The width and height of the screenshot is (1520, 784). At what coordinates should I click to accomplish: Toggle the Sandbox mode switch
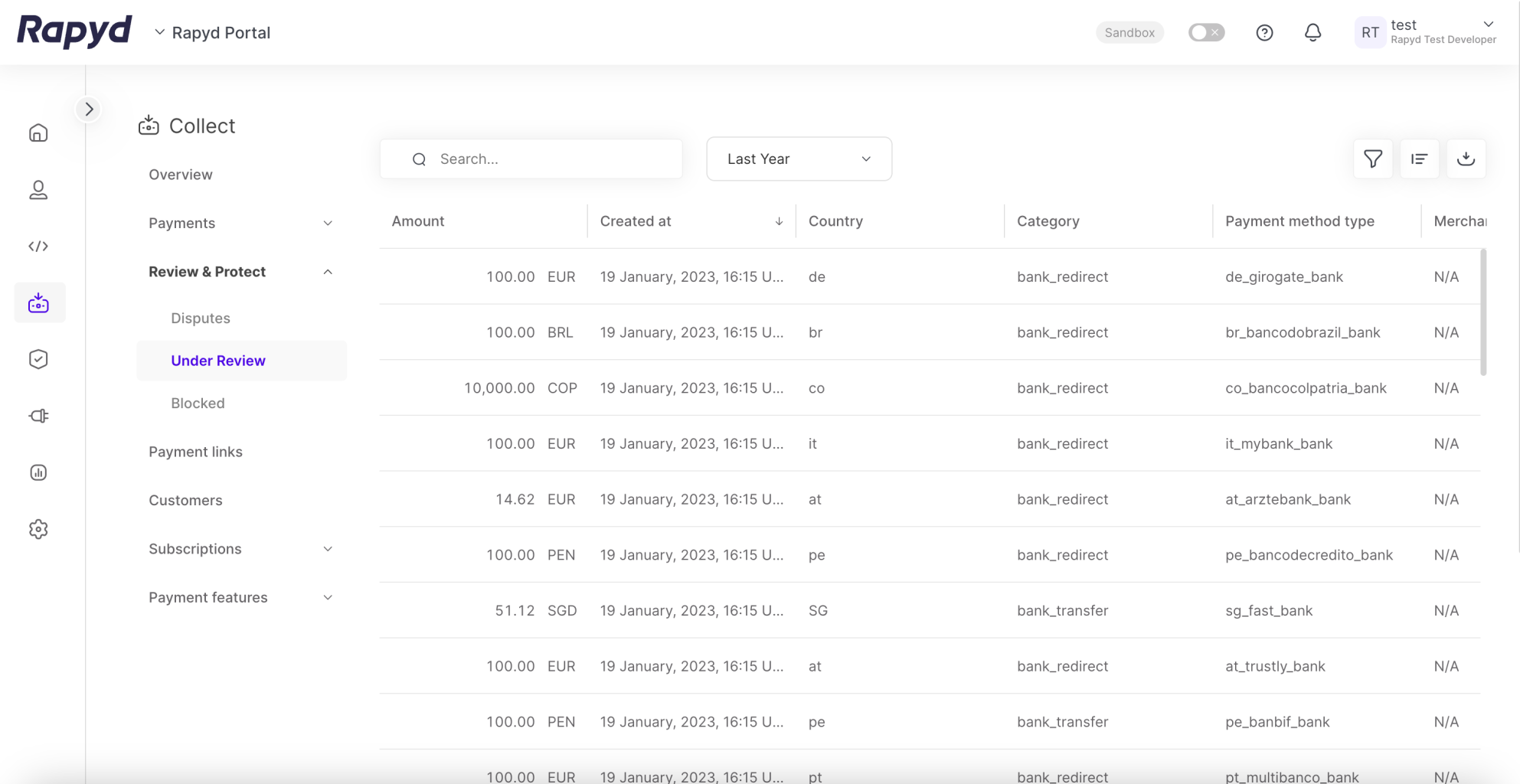[1206, 32]
